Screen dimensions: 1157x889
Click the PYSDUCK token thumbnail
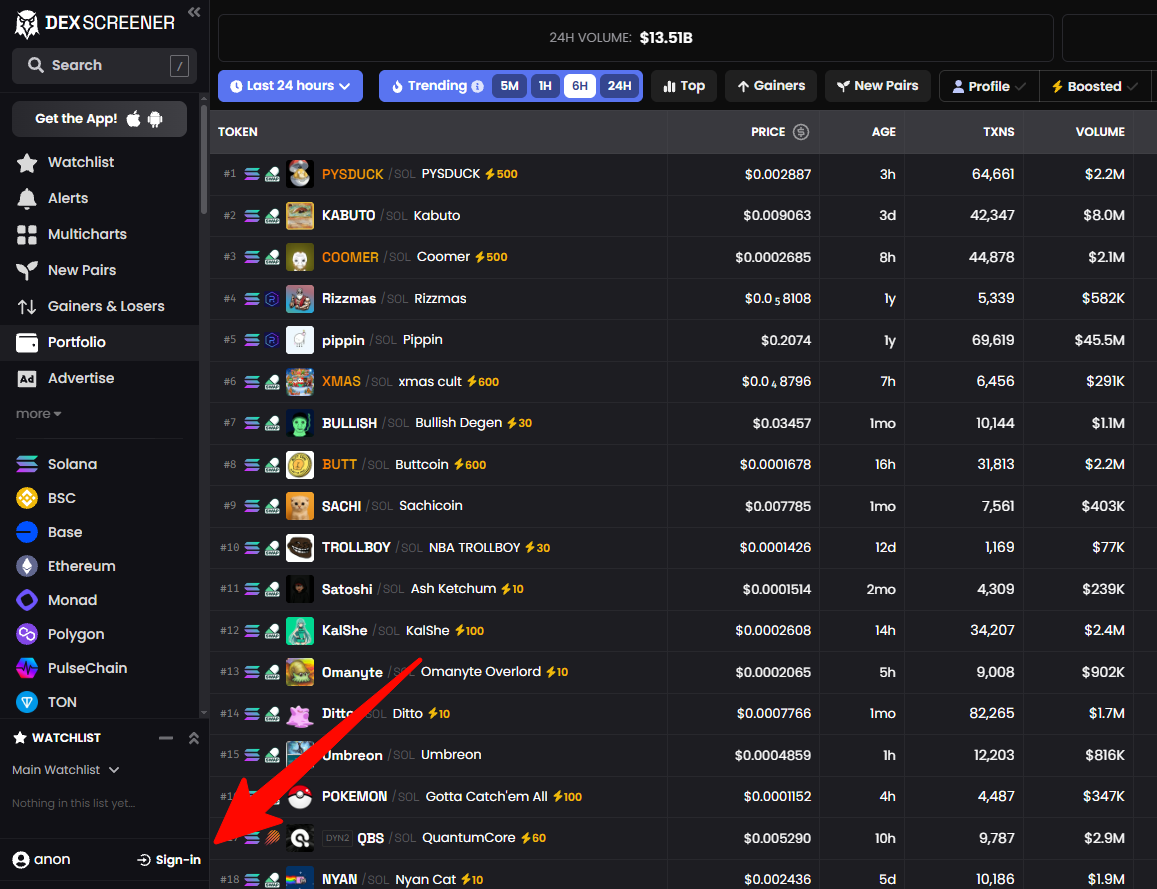pos(300,174)
